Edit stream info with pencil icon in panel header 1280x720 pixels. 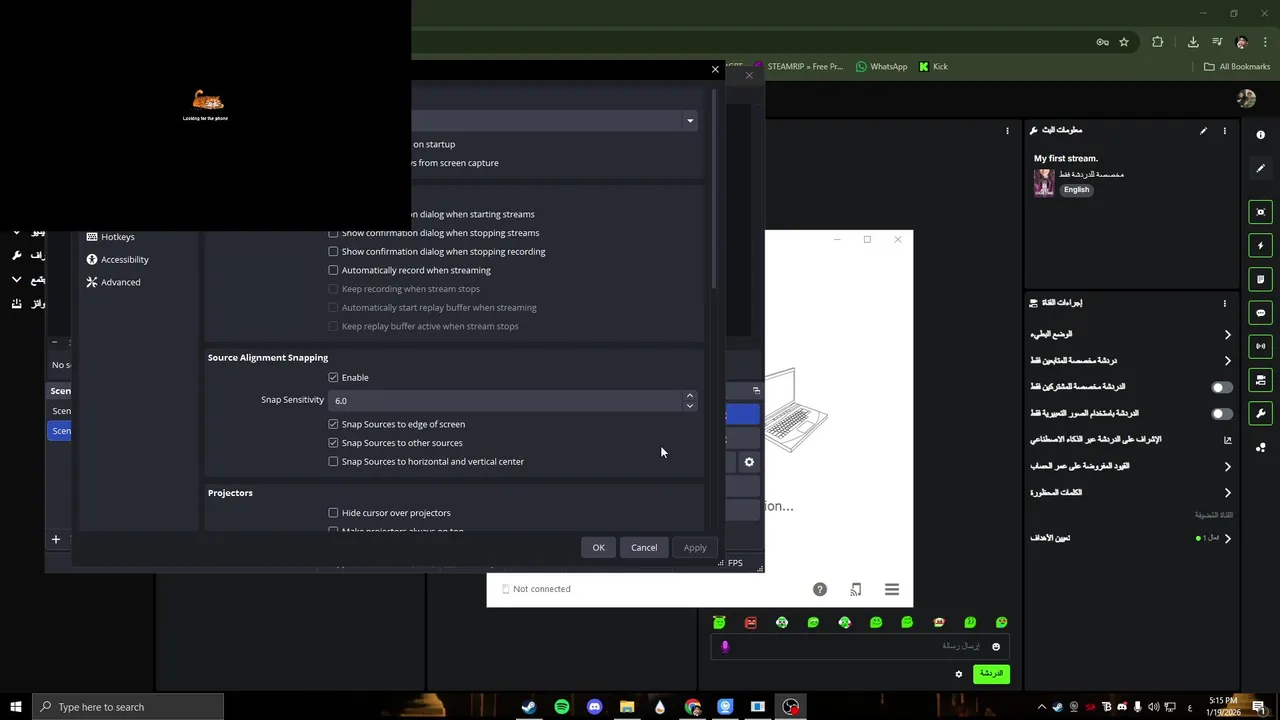[x=1203, y=131]
